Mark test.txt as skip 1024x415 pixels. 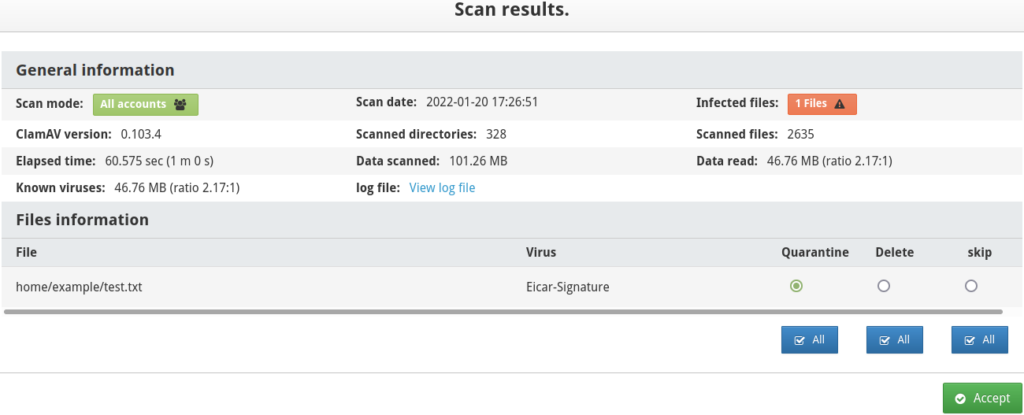[x=971, y=286]
